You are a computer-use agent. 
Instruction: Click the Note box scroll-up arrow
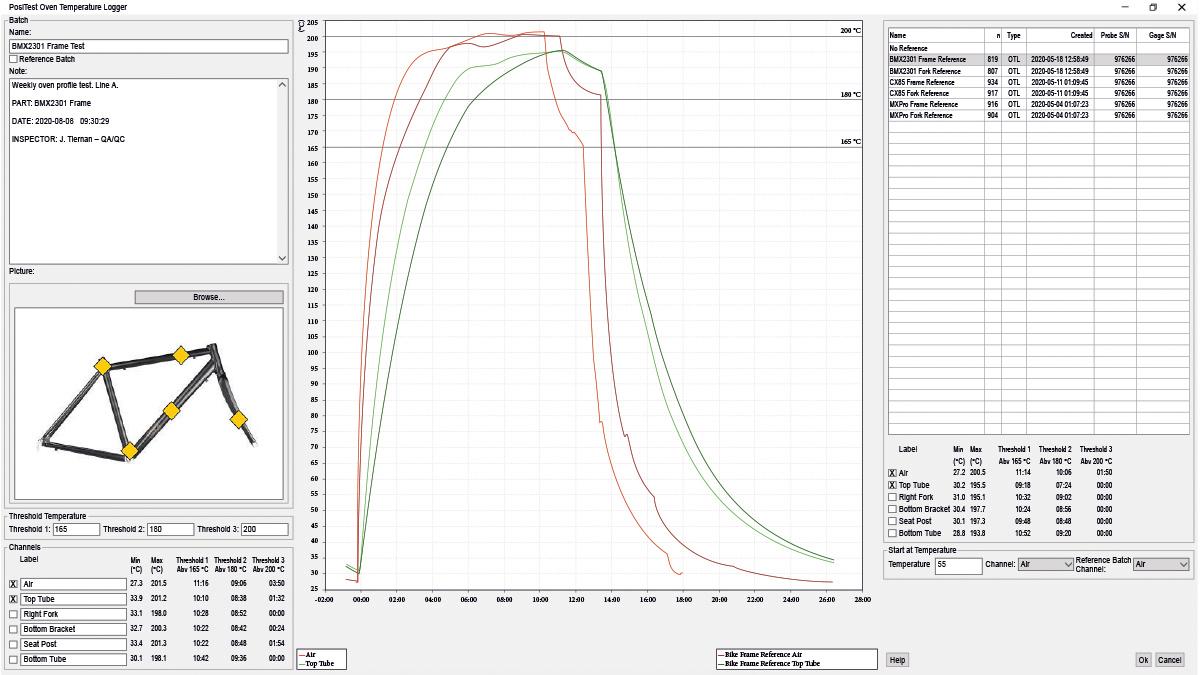point(282,85)
